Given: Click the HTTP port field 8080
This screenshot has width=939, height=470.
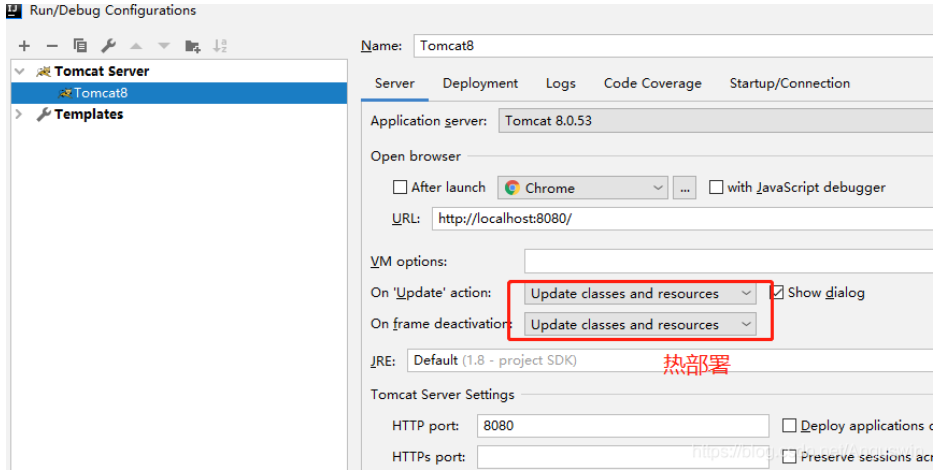Looking at the screenshot, I should pyautogui.click(x=623, y=426).
